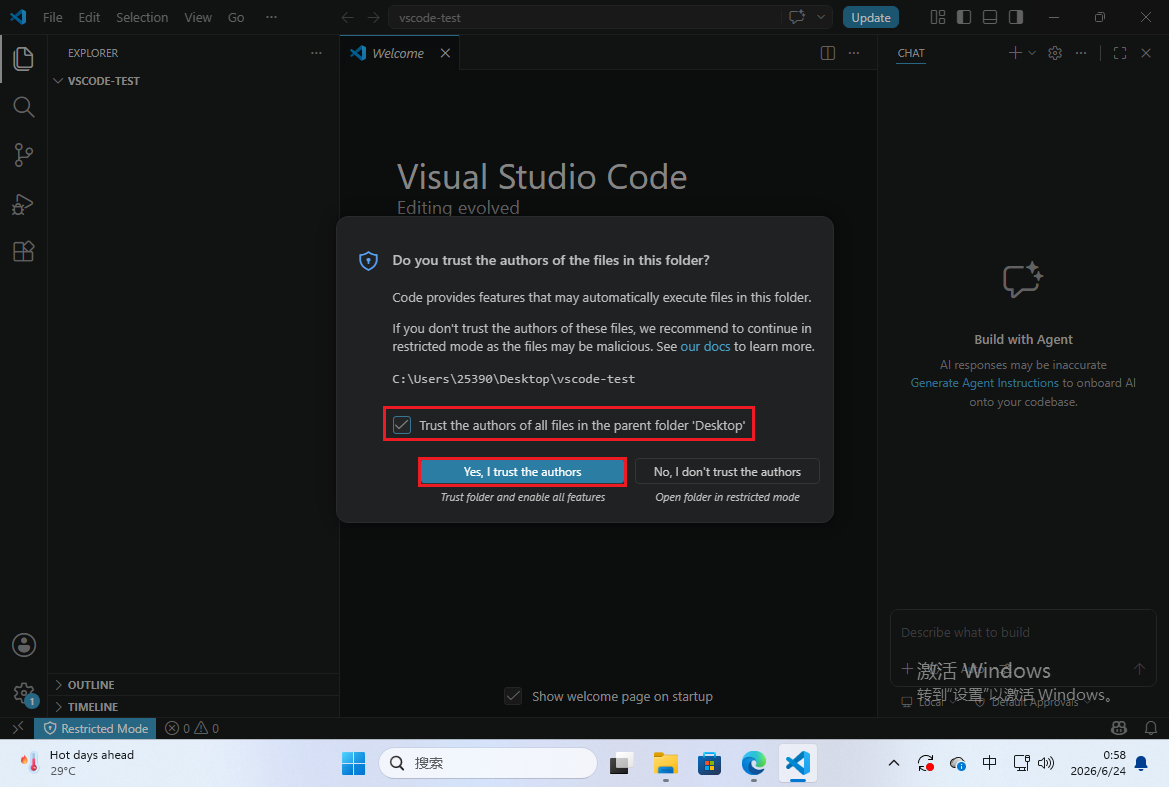Click the Restricted Mode status item

pyautogui.click(x=95, y=728)
